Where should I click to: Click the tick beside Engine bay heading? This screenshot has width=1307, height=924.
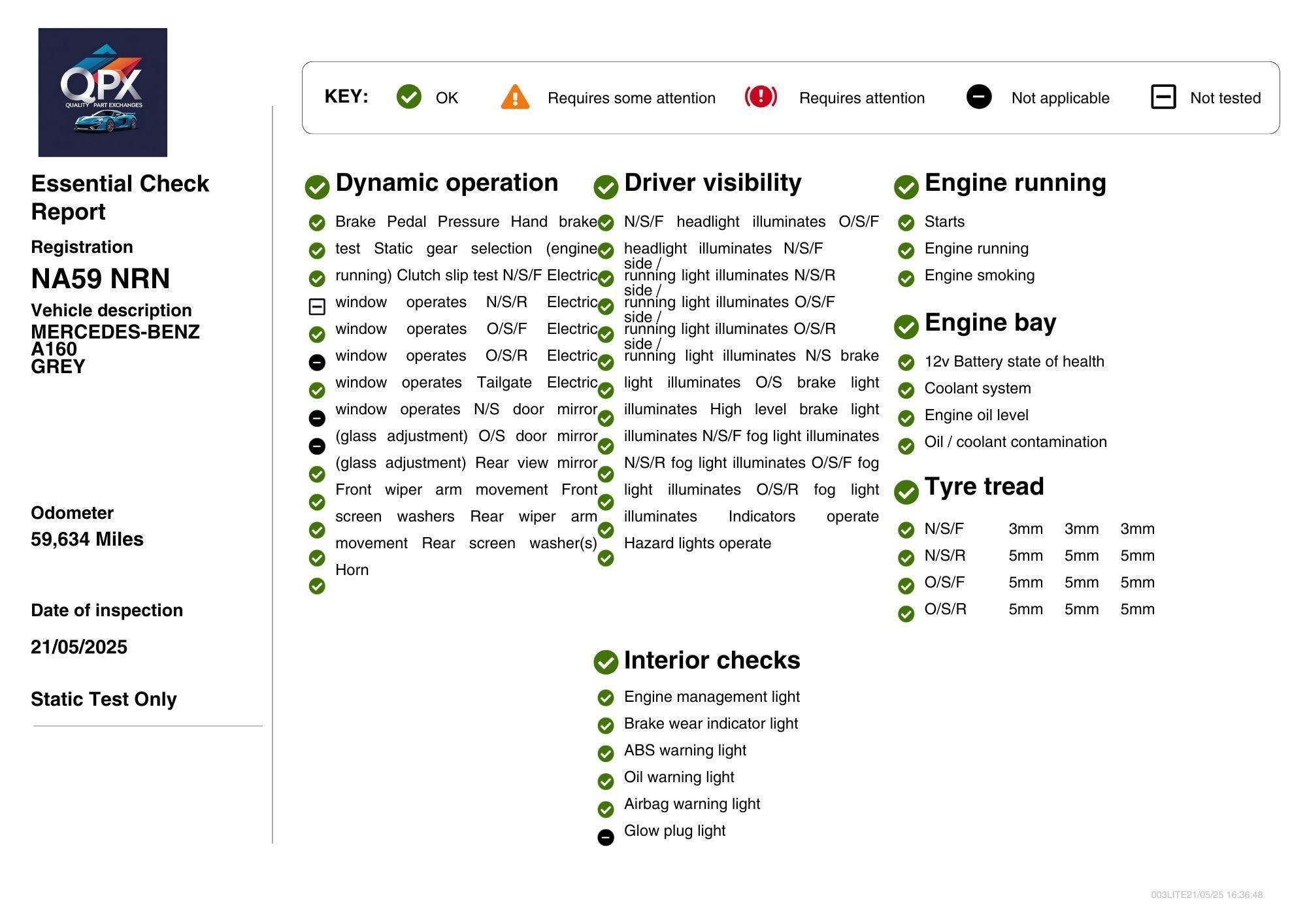pos(906,327)
